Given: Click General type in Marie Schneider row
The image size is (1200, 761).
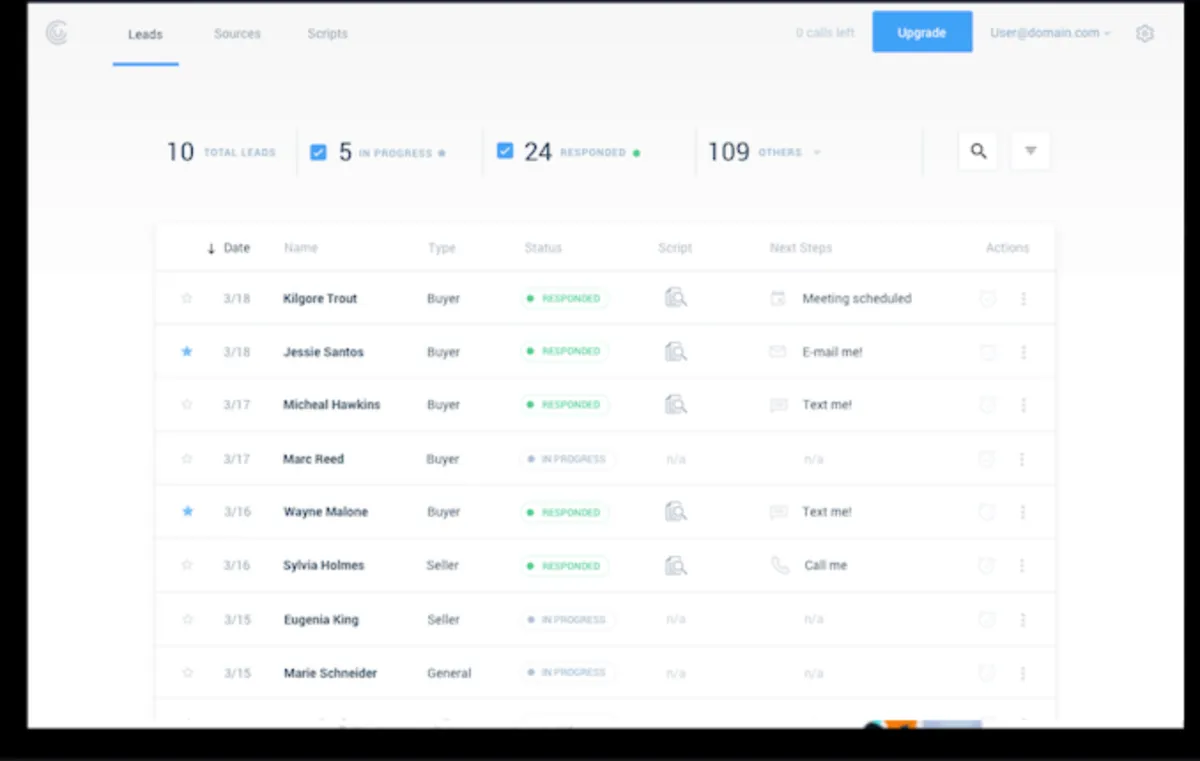Looking at the screenshot, I should pos(449,673).
